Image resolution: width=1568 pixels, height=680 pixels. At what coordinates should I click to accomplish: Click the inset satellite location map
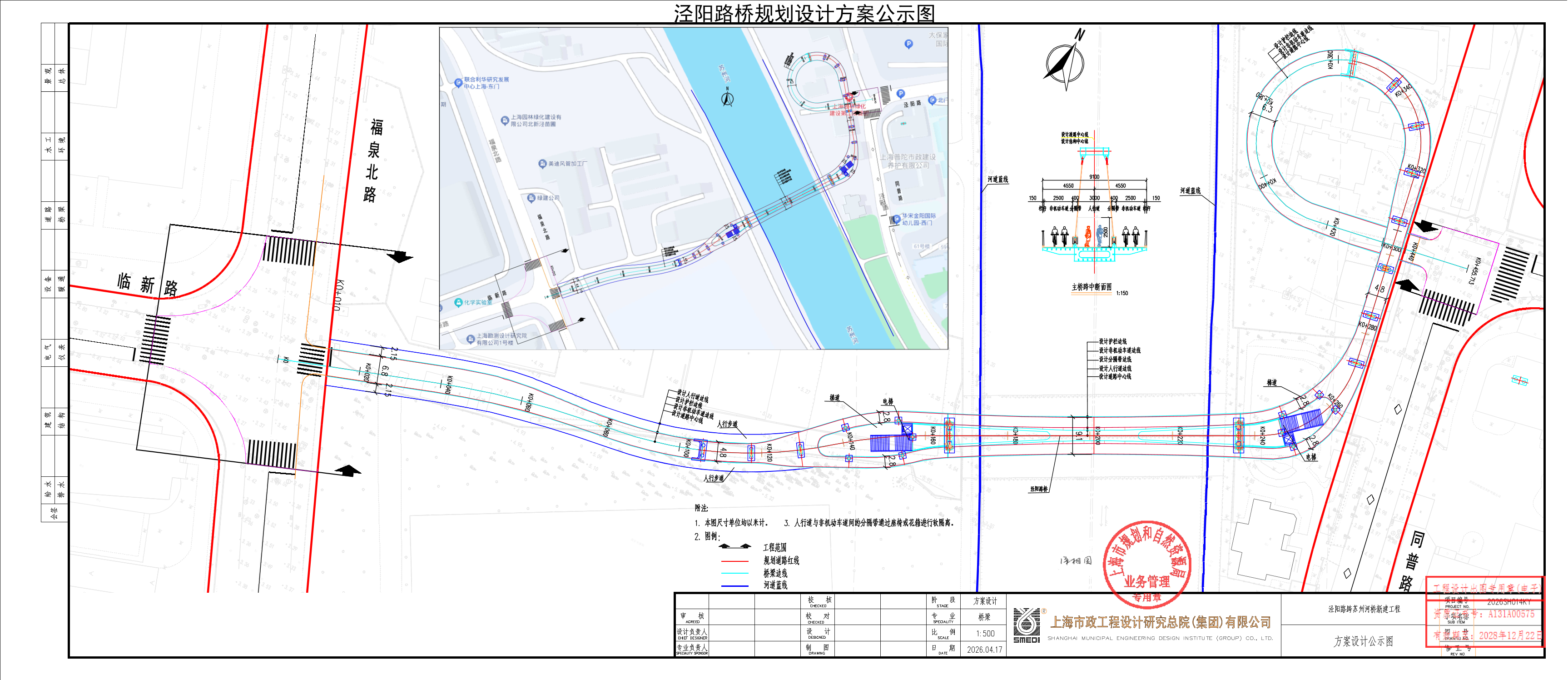pyautogui.click(x=693, y=188)
